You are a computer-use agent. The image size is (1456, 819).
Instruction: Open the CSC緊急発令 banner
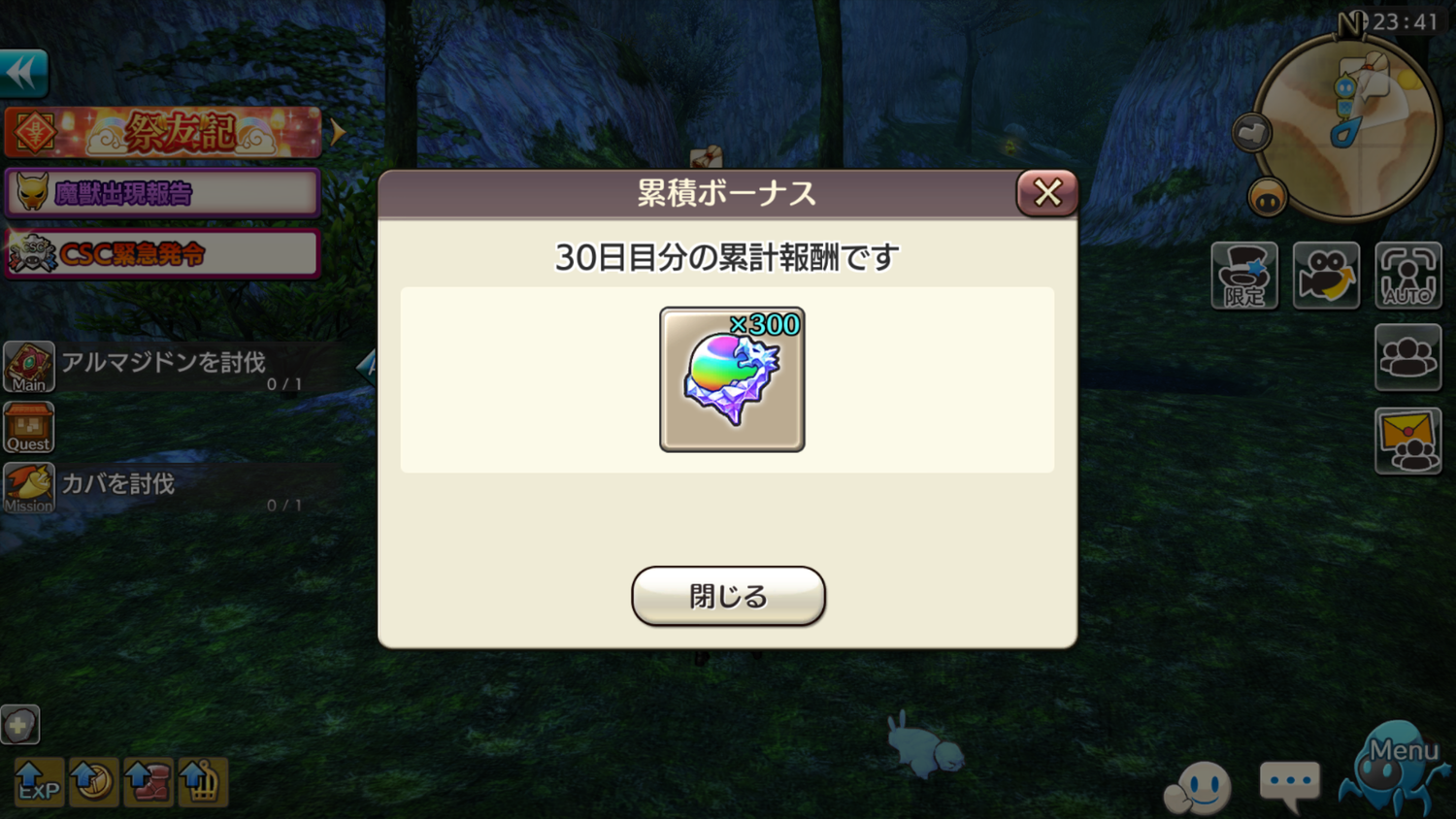tap(163, 254)
